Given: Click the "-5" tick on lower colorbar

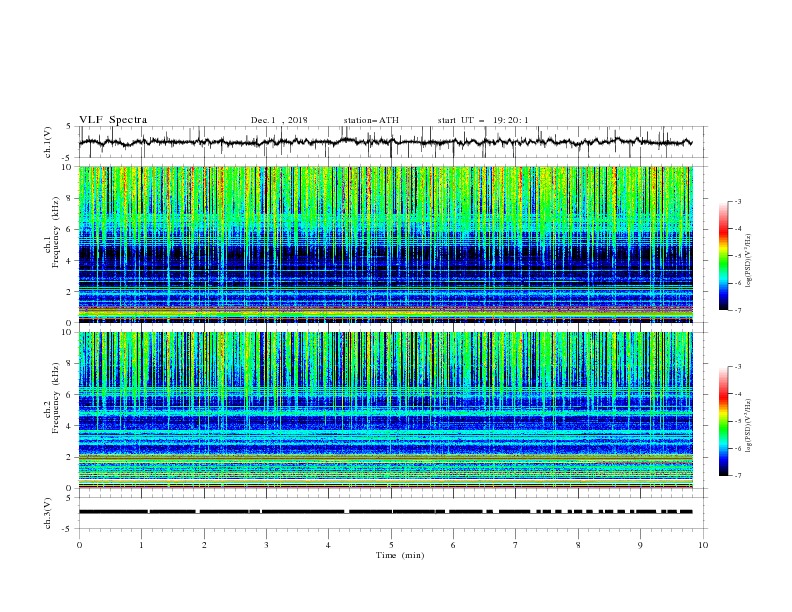Looking at the screenshot, I should pos(738,421).
